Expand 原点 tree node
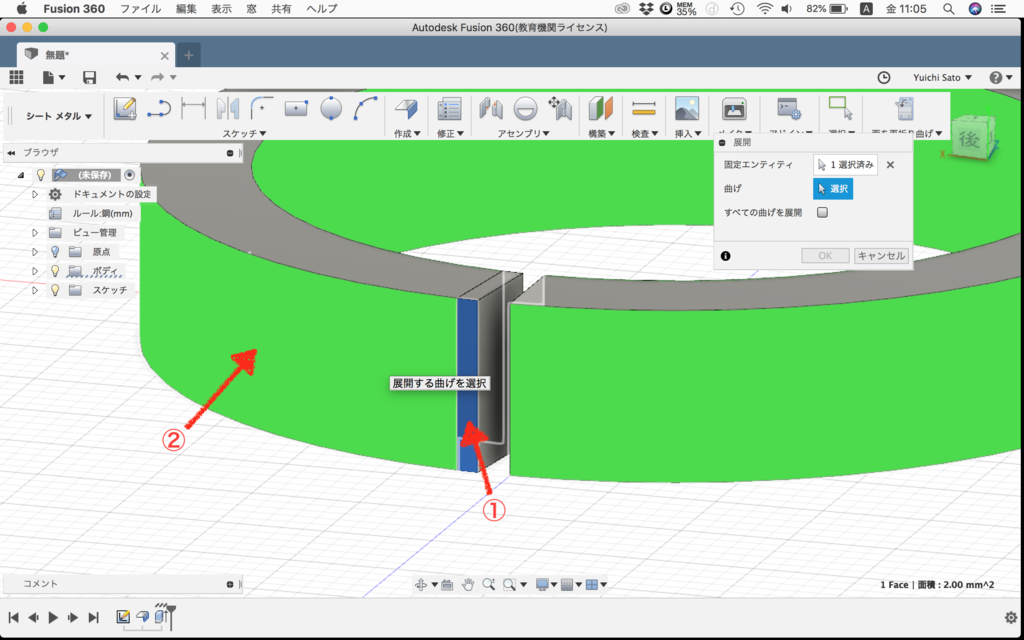Screen dimensions: 1024x640 pyautogui.click(x=35, y=251)
